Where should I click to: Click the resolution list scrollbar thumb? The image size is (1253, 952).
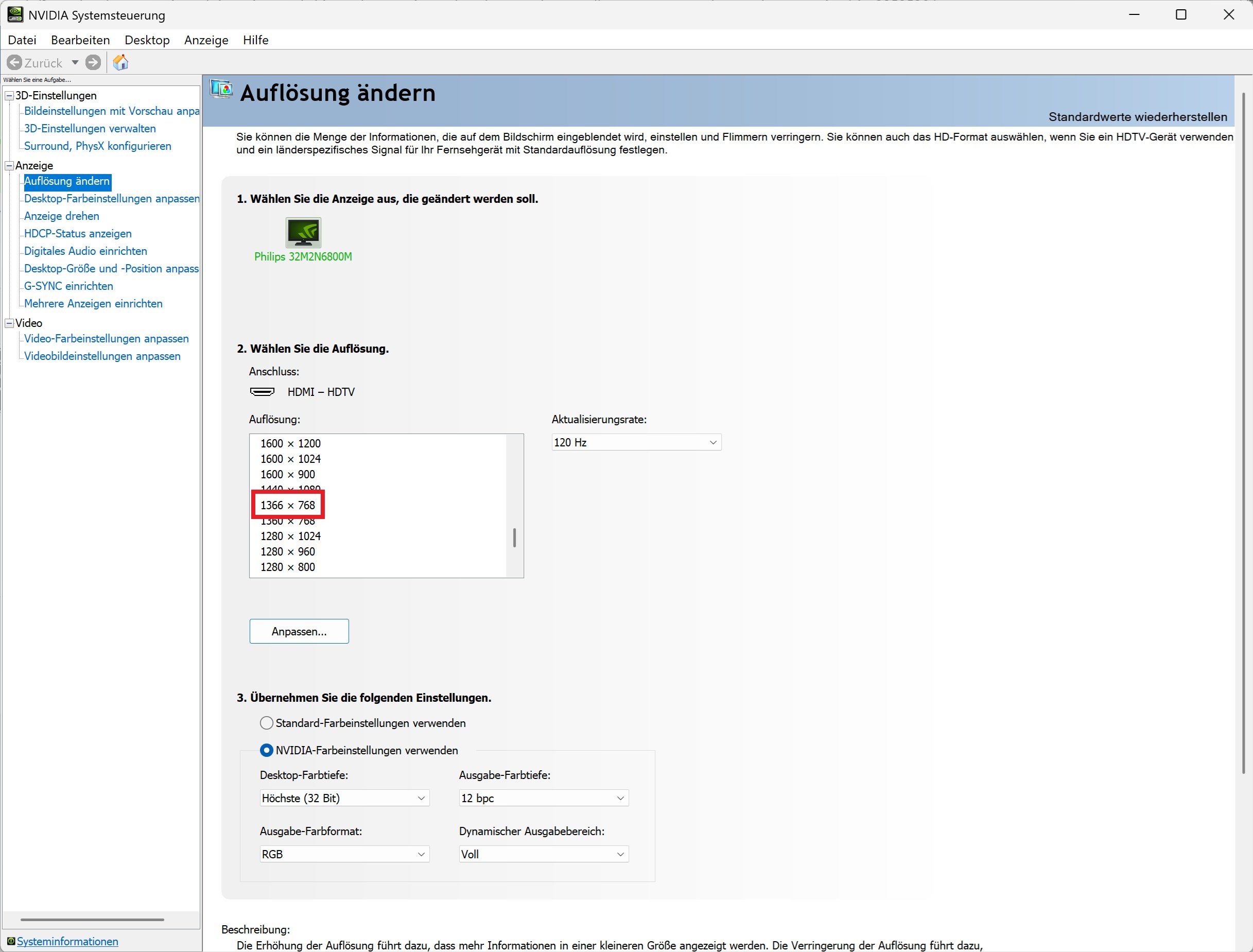point(514,538)
